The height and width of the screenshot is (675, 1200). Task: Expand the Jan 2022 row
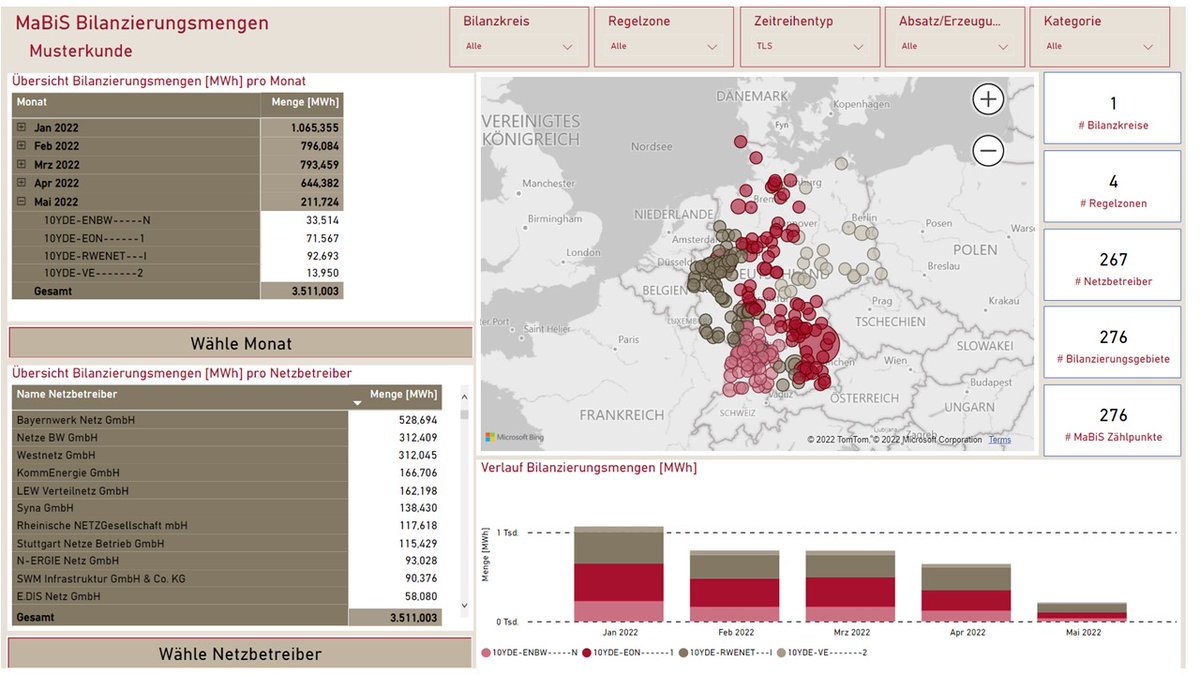pyautogui.click(x=22, y=128)
